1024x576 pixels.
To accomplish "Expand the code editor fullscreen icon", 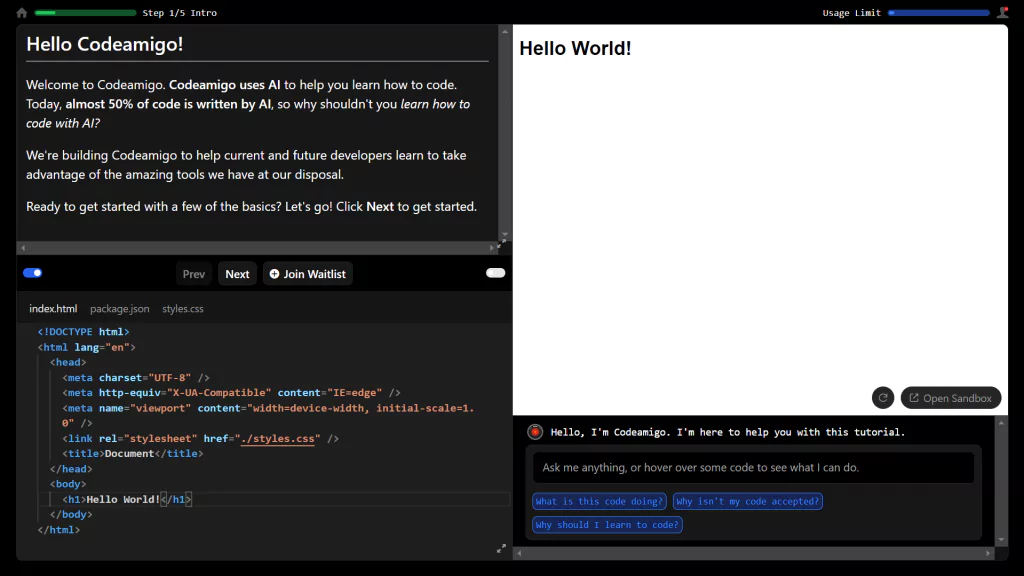I will coord(501,549).
